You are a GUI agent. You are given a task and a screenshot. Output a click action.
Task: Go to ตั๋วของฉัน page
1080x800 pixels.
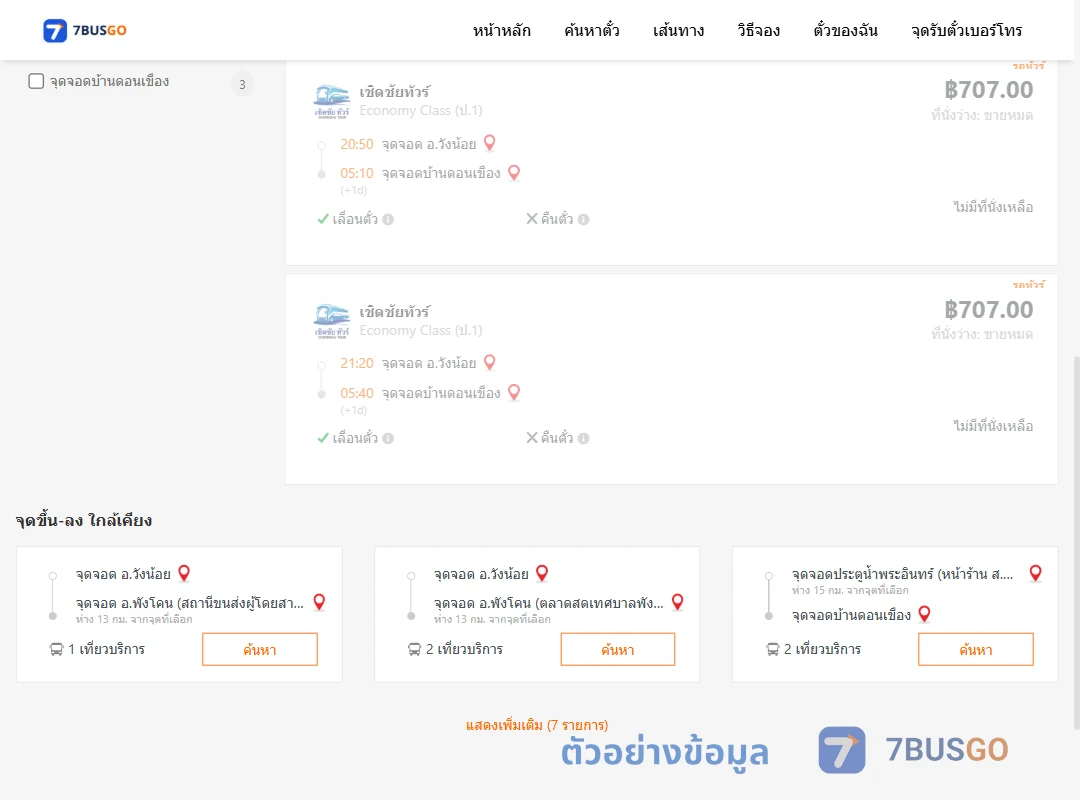pyautogui.click(x=845, y=30)
